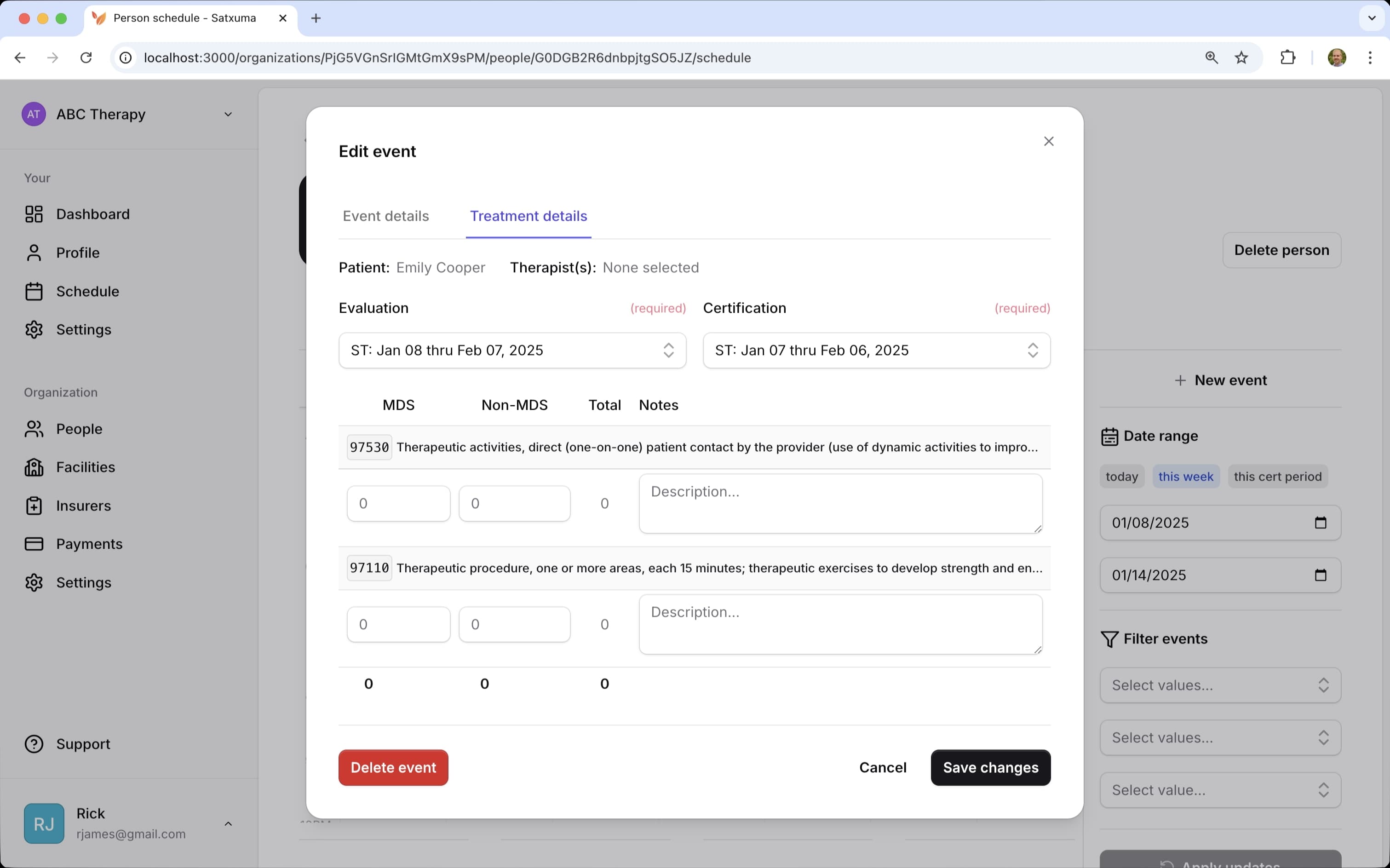The image size is (1390, 868).
Task: Close the Edit event dialog with X
Action: point(1049,141)
